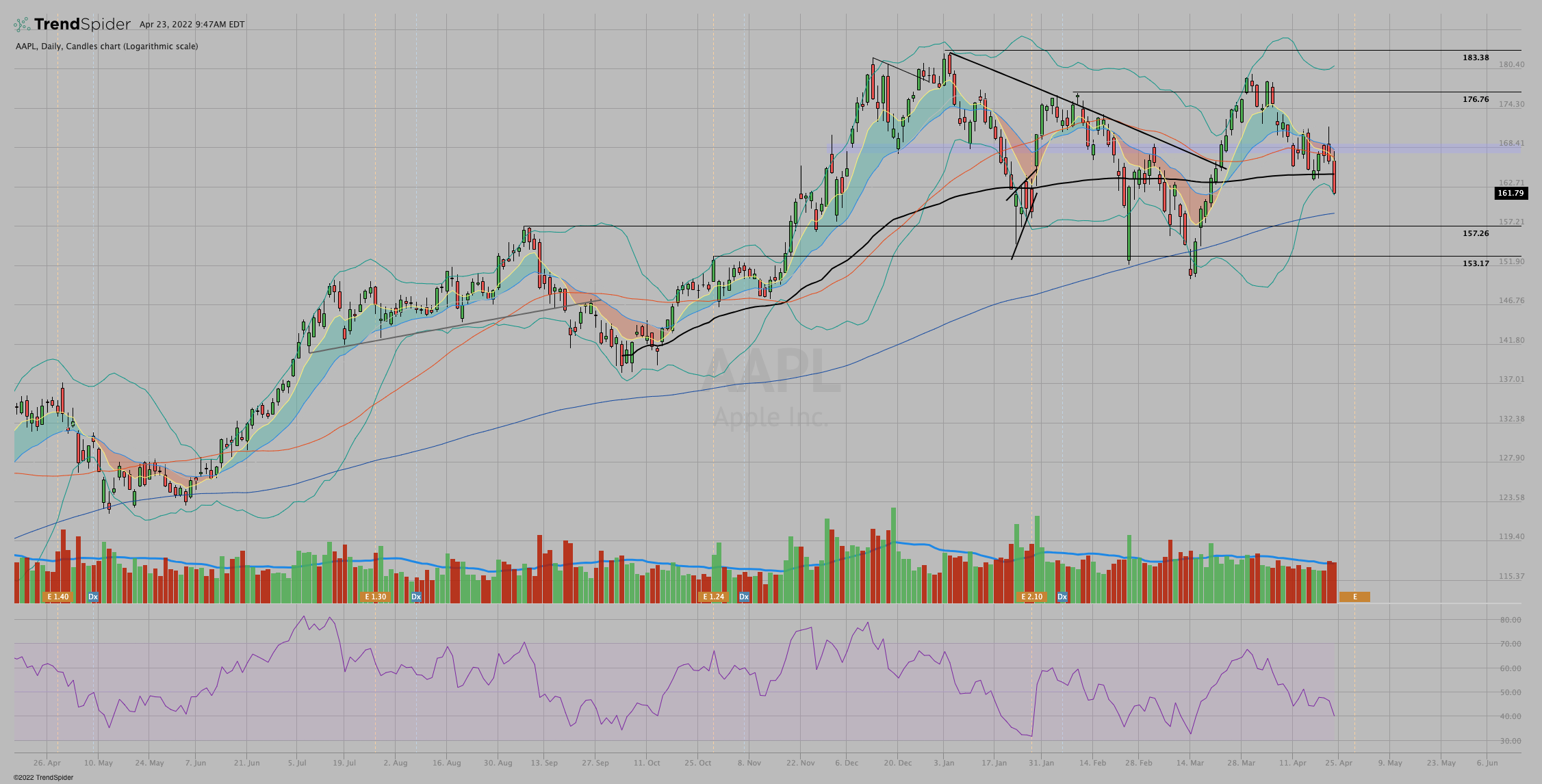This screenshot has height=784, width=1542.
Task: Click the TrendSpider brand name text
Action: pos(82,25)
